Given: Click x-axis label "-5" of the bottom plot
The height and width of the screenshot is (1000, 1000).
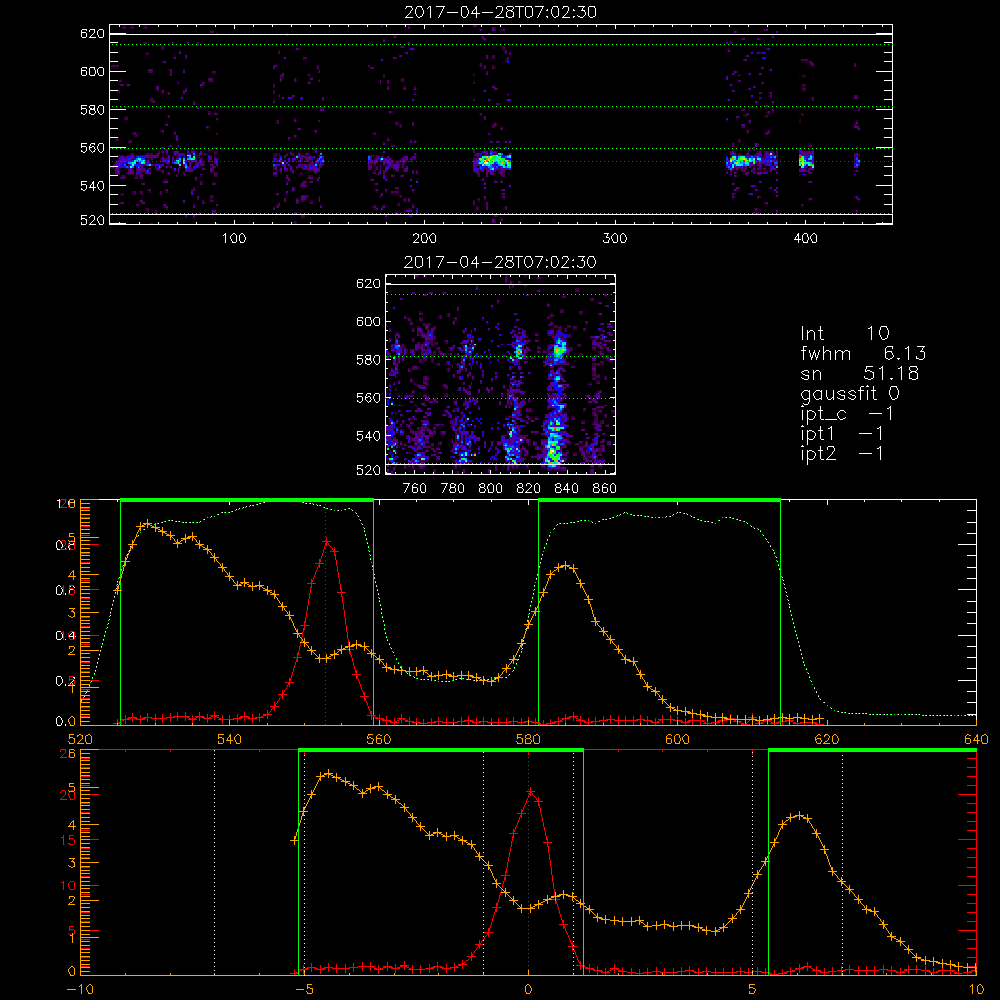Looking at the screenshot, I should pyautogui.click(x=304, y=990).
